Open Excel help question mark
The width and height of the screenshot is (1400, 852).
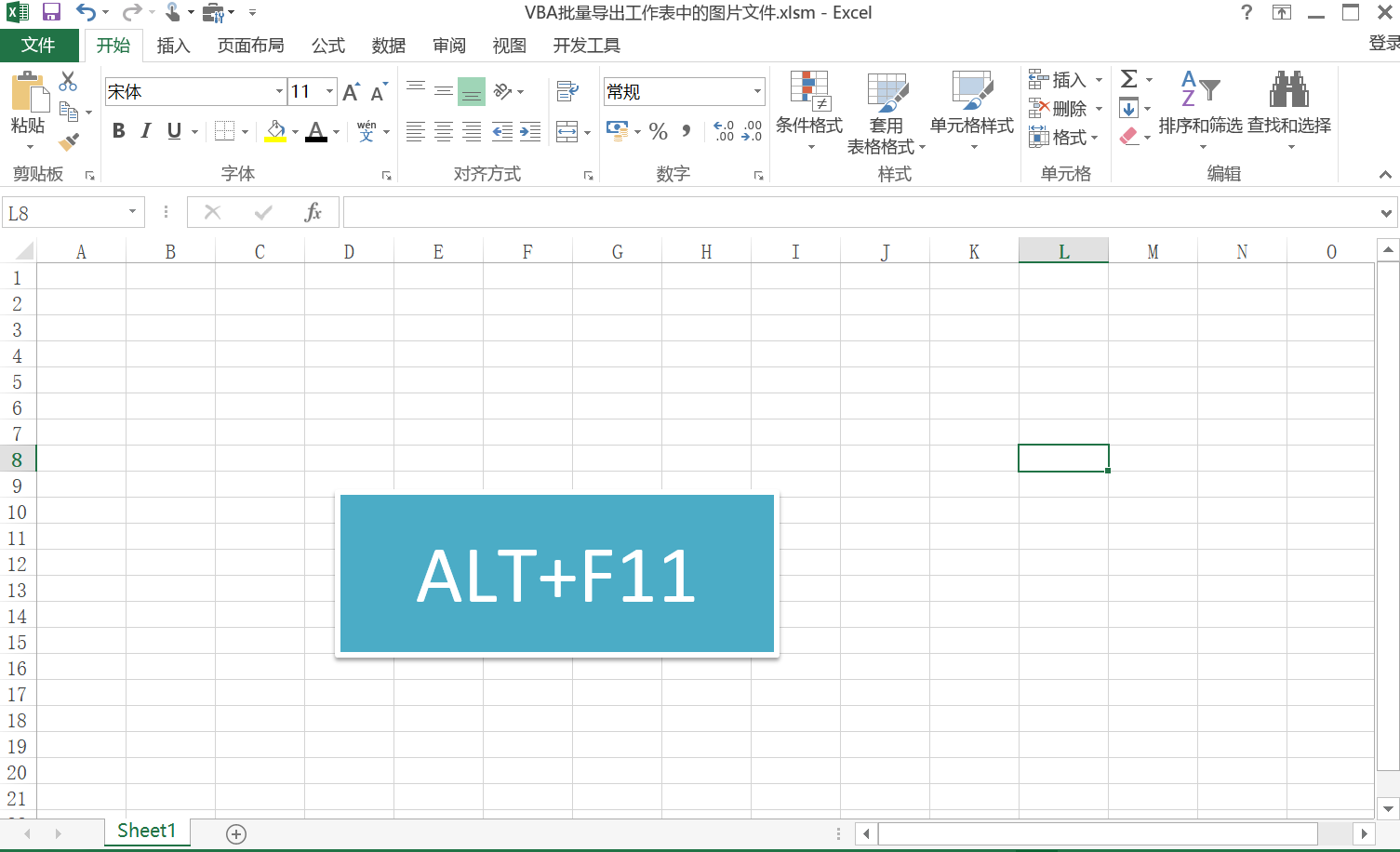[x=1247, y=12]
